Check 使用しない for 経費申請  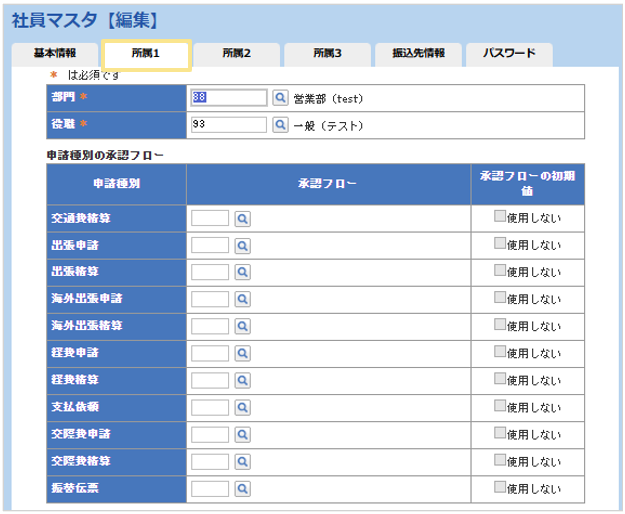point(500,351)
